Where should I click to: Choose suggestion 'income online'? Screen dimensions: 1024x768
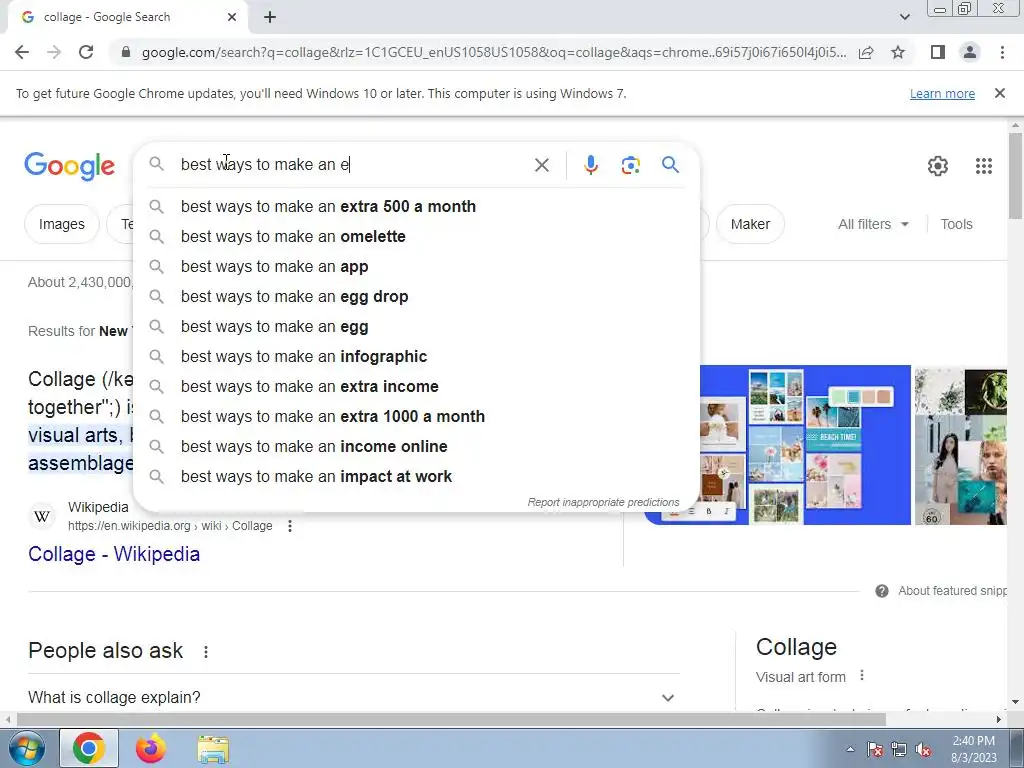[x=418, y=447]
